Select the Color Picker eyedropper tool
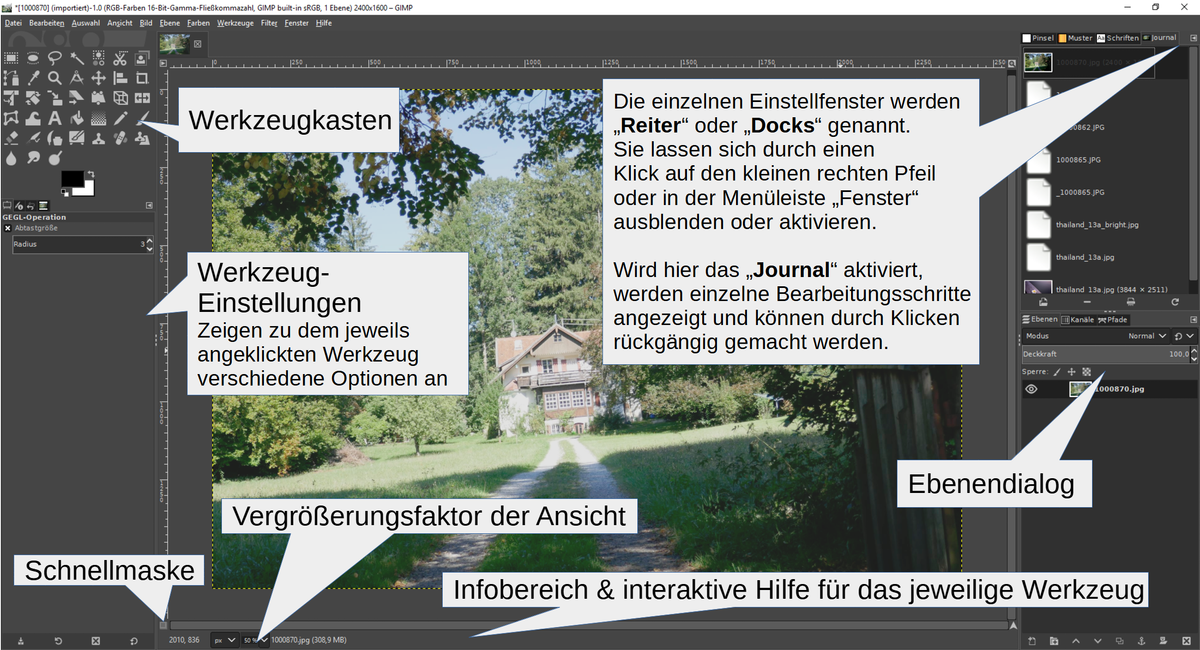 33,77
